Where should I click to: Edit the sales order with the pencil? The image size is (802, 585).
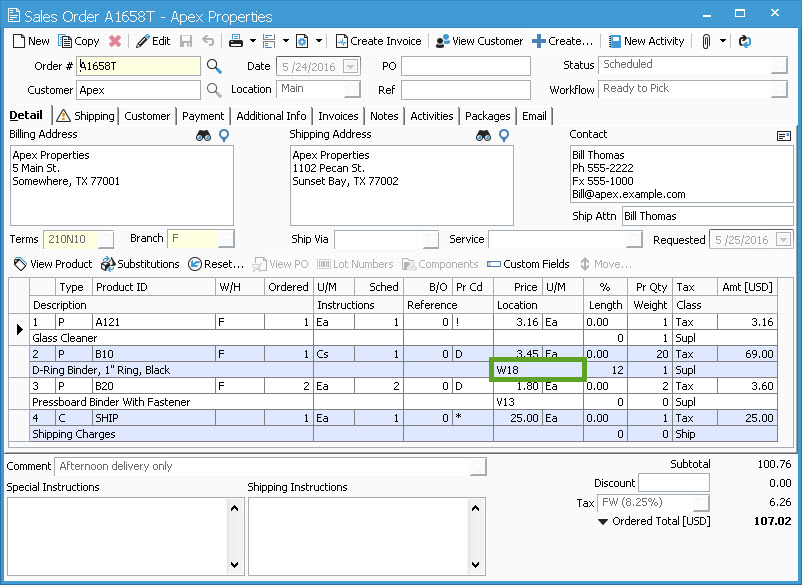[x=153, y=41]
